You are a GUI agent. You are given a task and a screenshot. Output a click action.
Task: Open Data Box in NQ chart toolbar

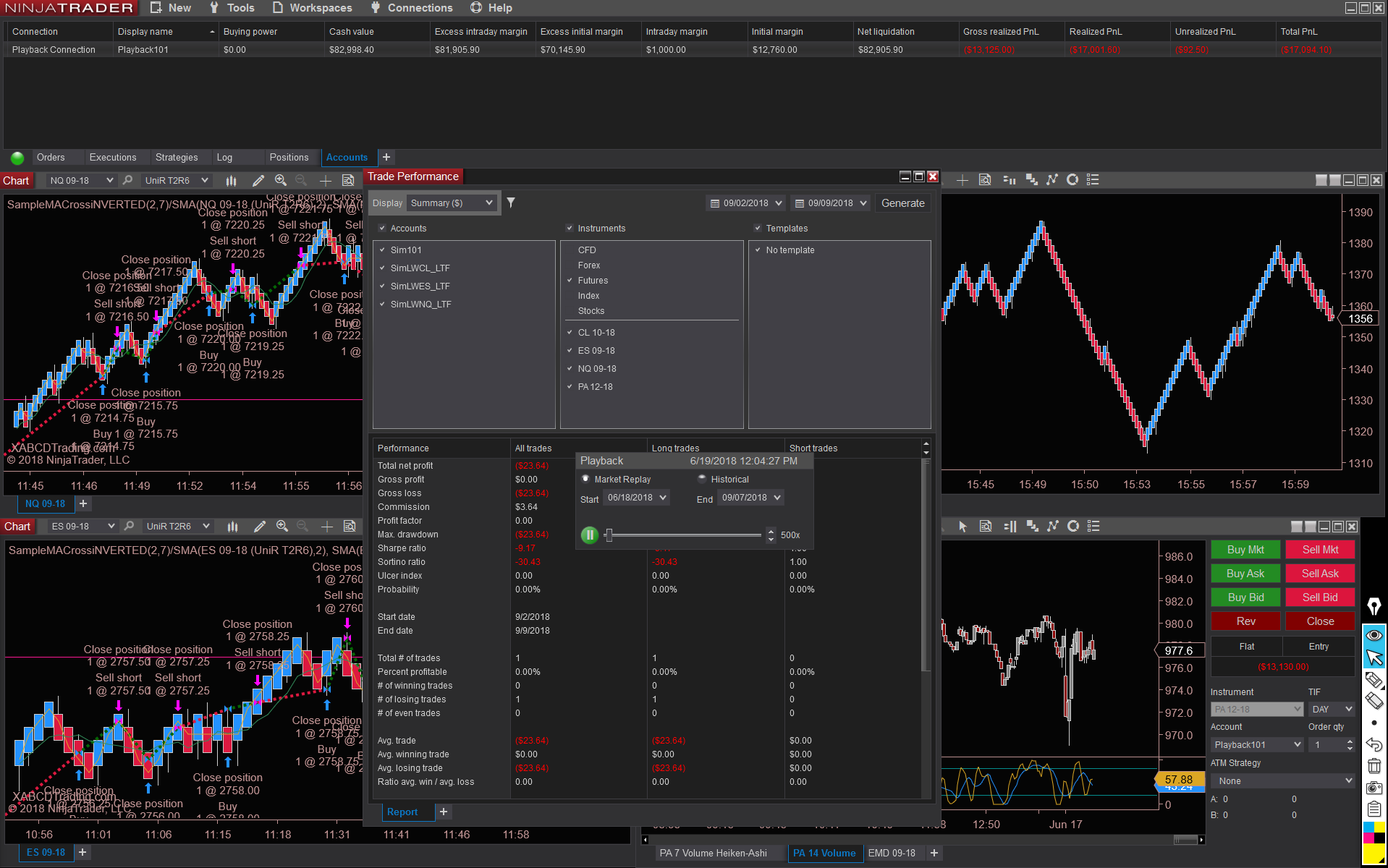348,180
